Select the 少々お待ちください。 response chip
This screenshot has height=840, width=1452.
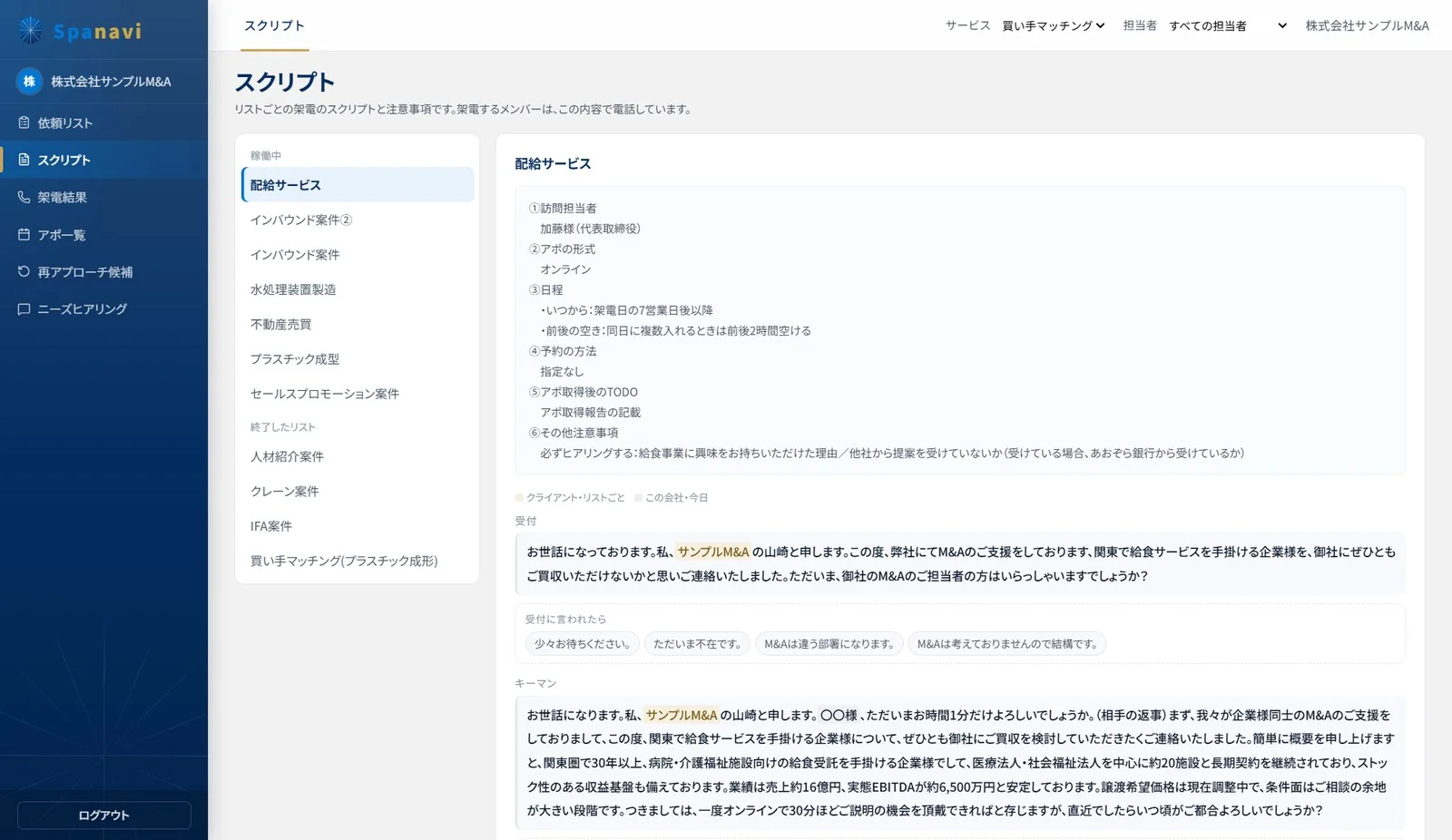coord(582,644)
